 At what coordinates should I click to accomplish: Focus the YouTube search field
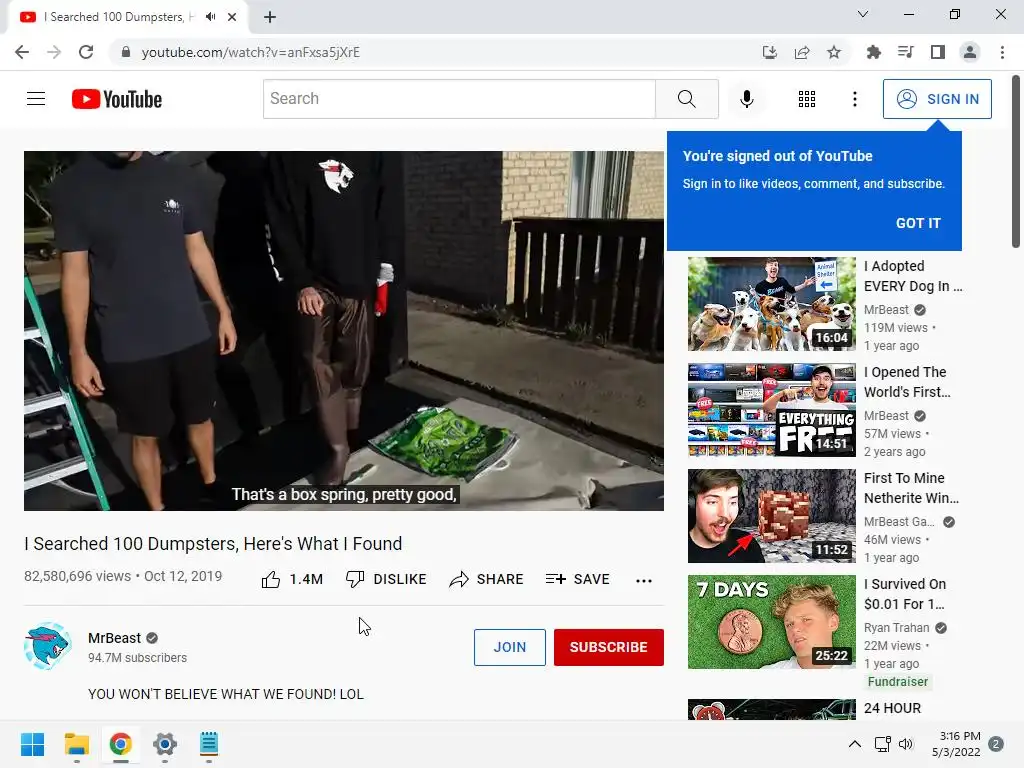tap(459, 99)
